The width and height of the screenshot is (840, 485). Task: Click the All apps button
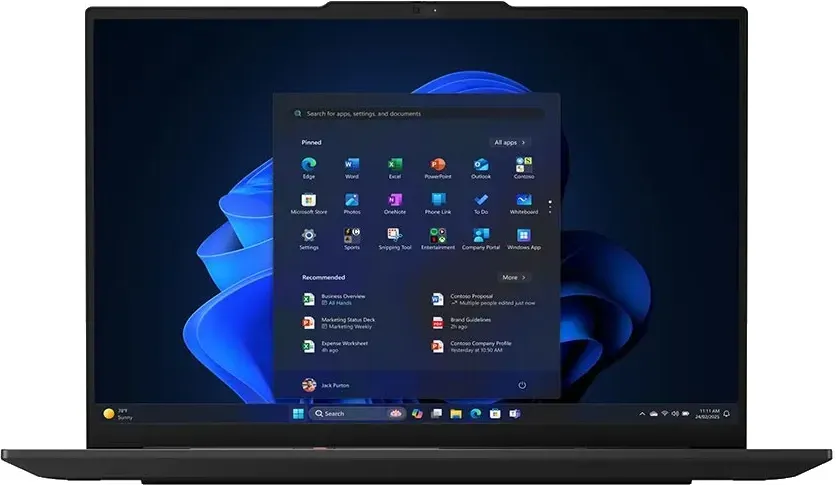tap(509, 142)
